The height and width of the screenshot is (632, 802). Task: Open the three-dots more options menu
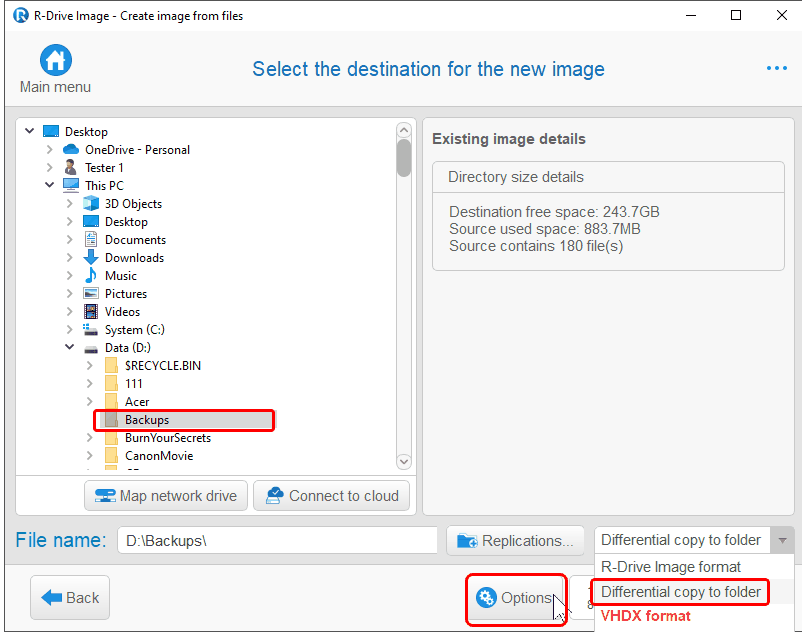click(777, 68)
